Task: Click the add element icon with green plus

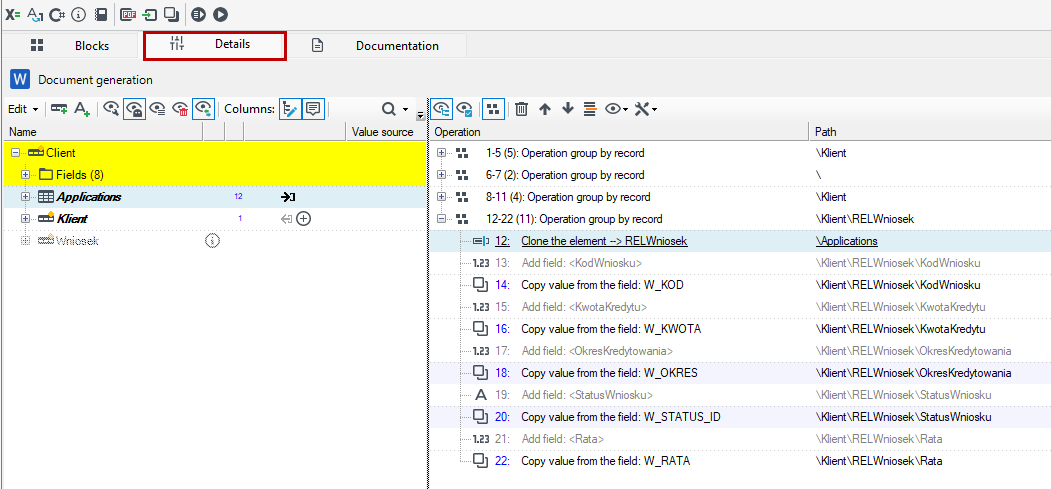Action: (x=59, y=109)
